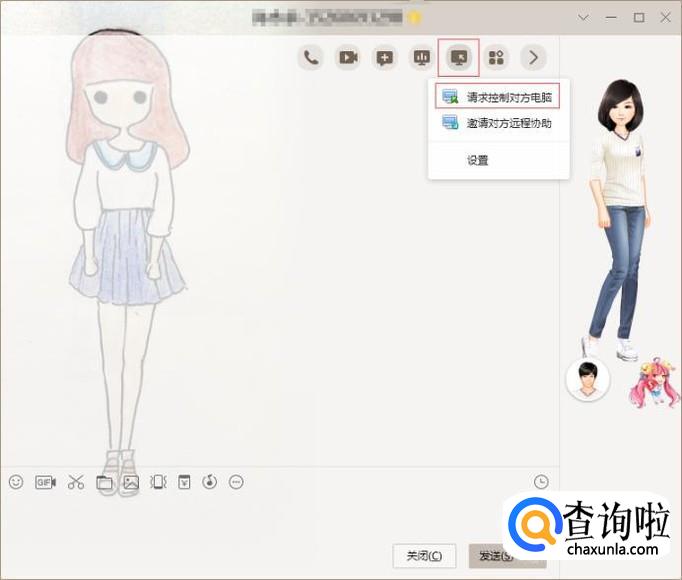Click the create group chat icon
The image size is (682, 580).
coord(385,57)
